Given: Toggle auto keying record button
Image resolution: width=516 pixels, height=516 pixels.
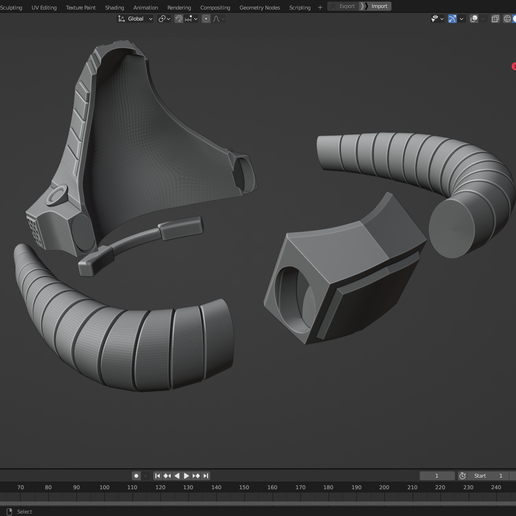Looking at the screenshot, I should coord(136,476).
